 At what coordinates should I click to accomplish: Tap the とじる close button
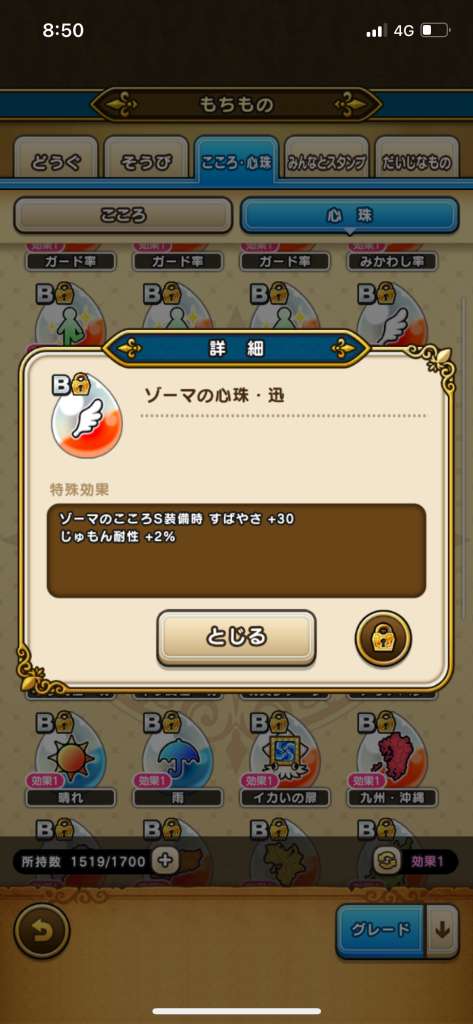(236, 637)
